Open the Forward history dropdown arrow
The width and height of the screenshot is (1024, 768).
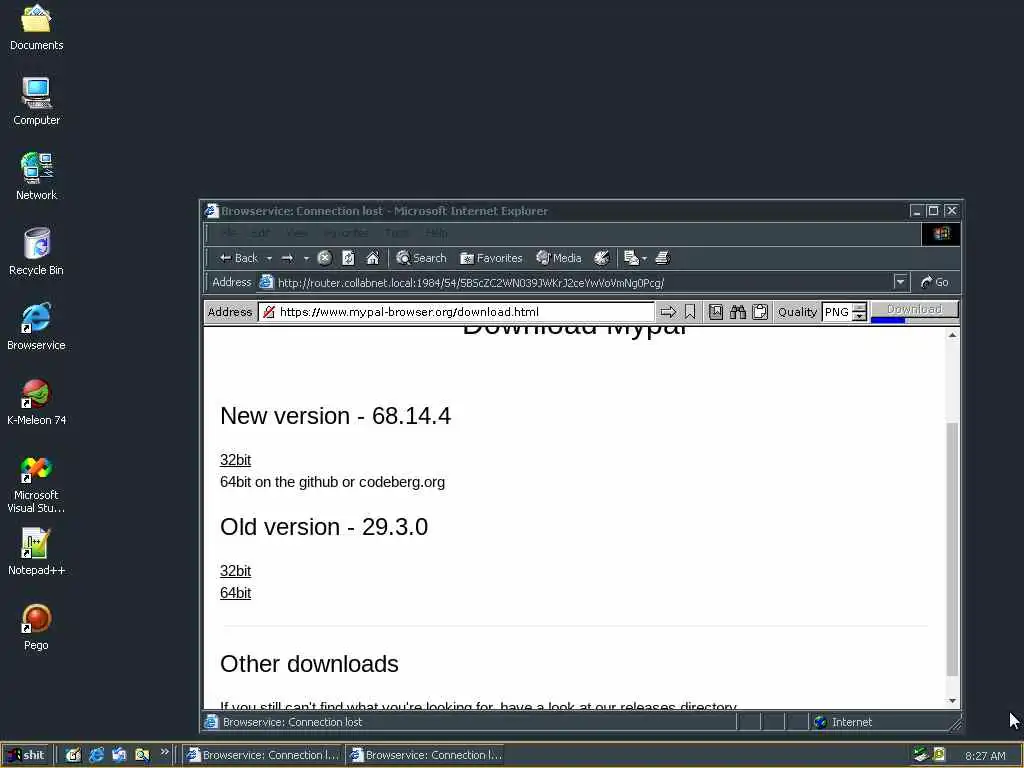pyautogui.click(x=306, y=259)
